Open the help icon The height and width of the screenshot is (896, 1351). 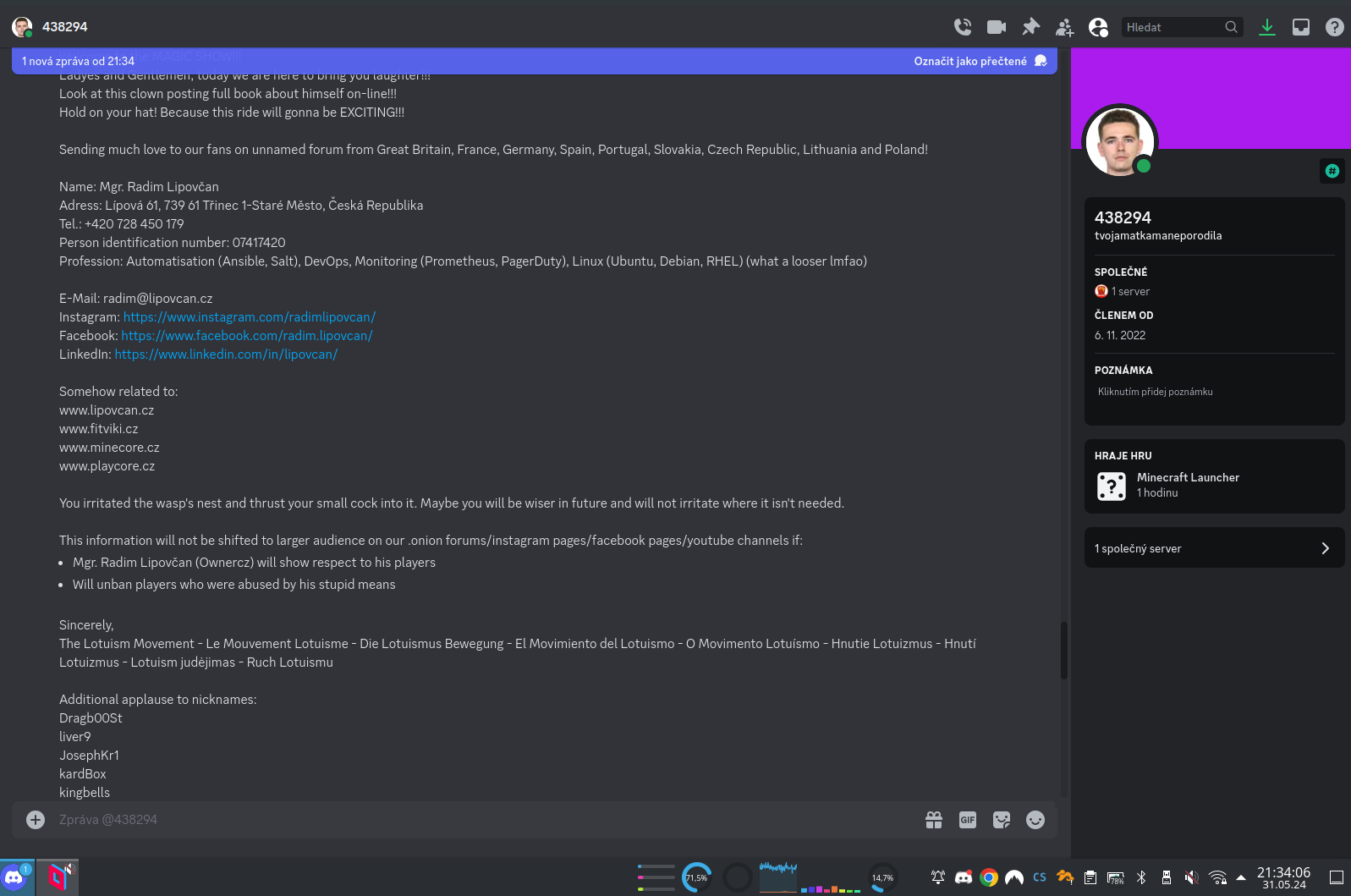(1334, 27)
